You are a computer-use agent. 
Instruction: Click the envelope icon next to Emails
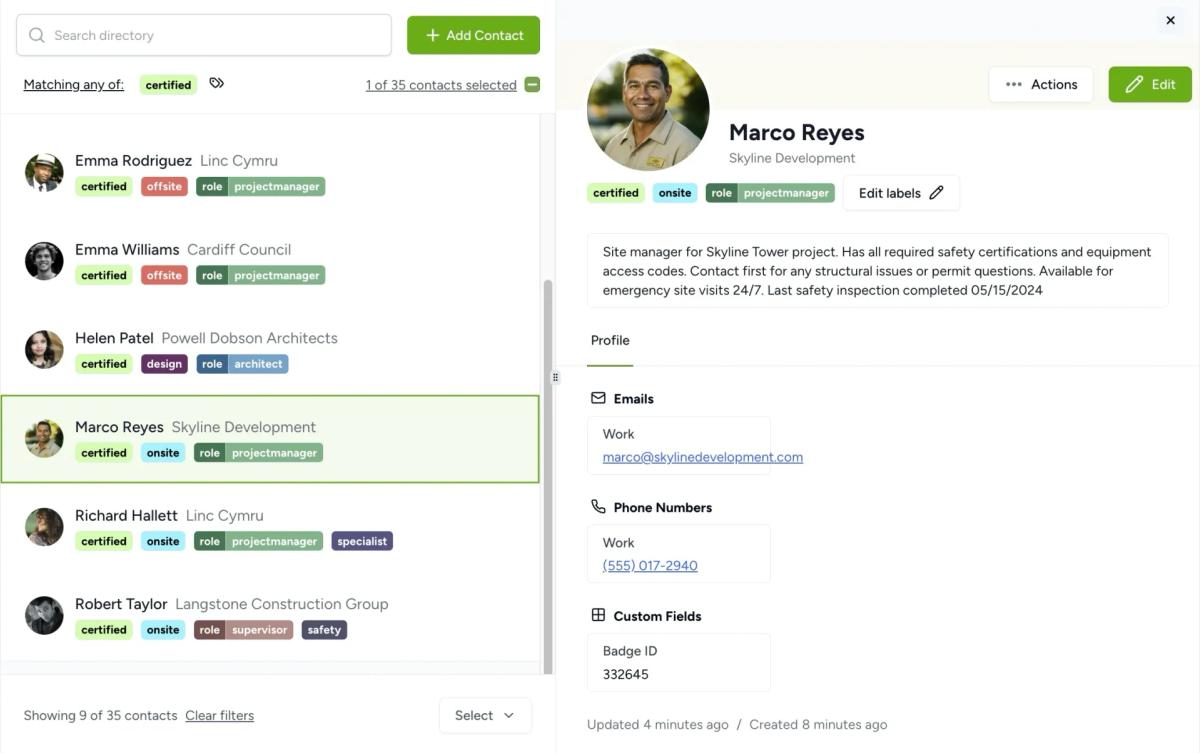tap(599, 397)
